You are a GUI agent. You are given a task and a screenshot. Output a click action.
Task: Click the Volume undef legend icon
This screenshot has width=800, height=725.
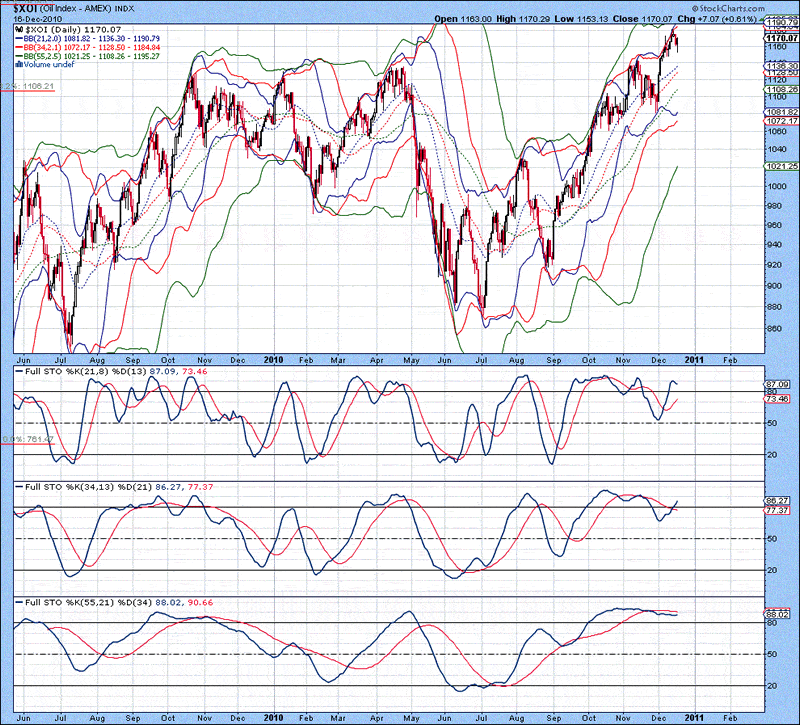[23, 65]
